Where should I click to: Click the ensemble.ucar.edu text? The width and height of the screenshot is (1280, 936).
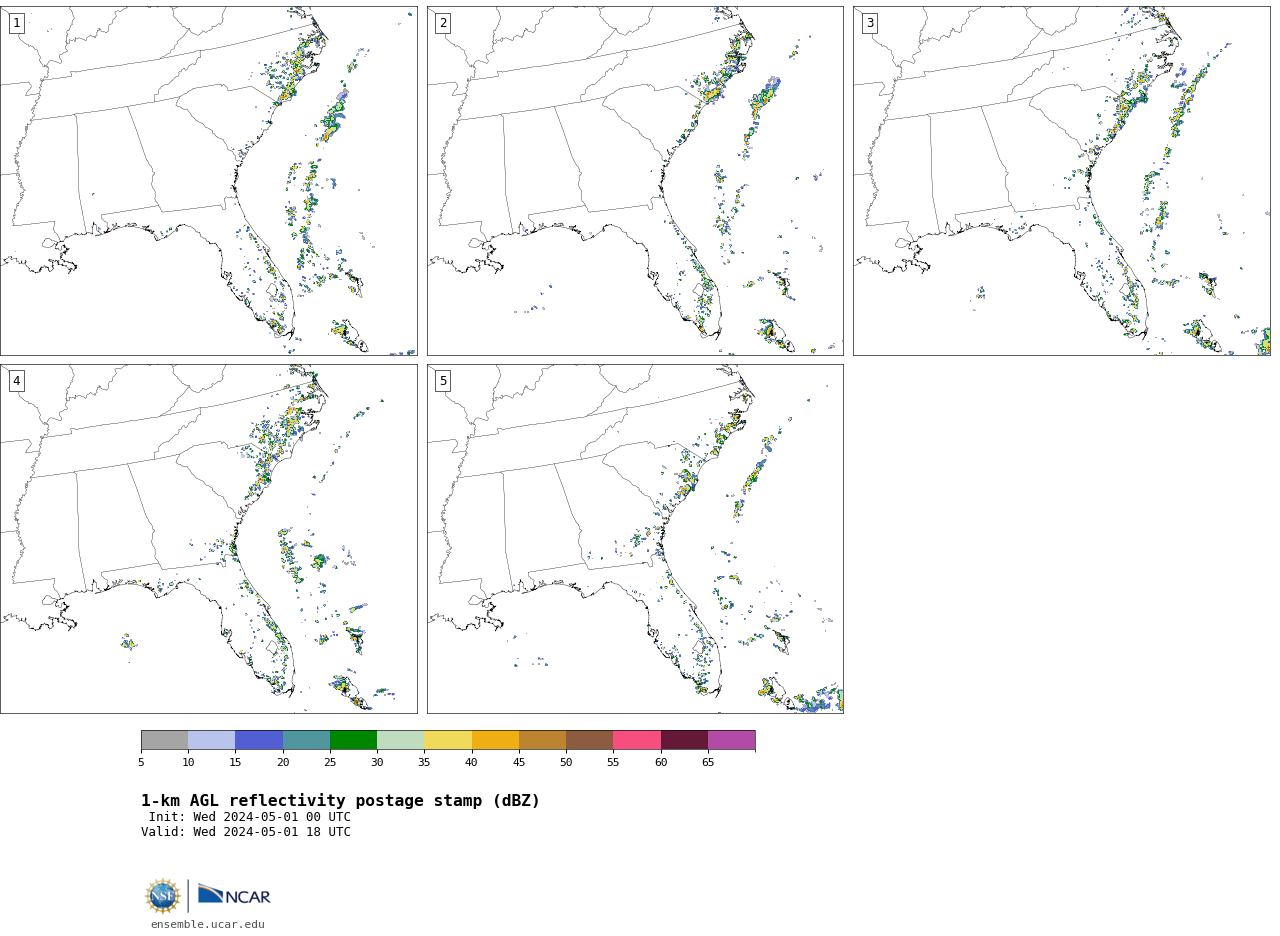coord(208,925)
